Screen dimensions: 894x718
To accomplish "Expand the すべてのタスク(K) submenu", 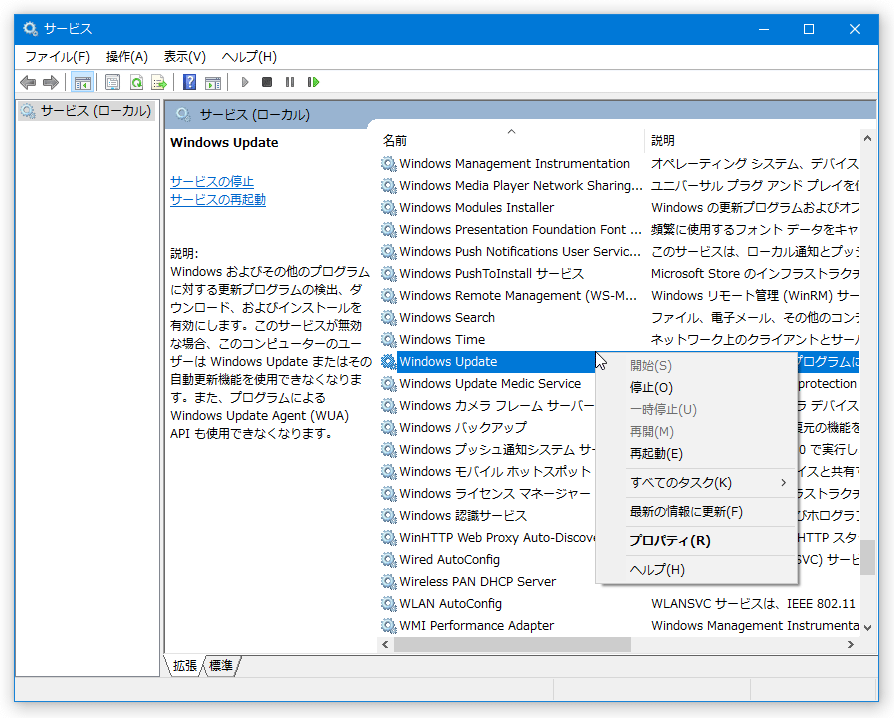I will [696, 483].
